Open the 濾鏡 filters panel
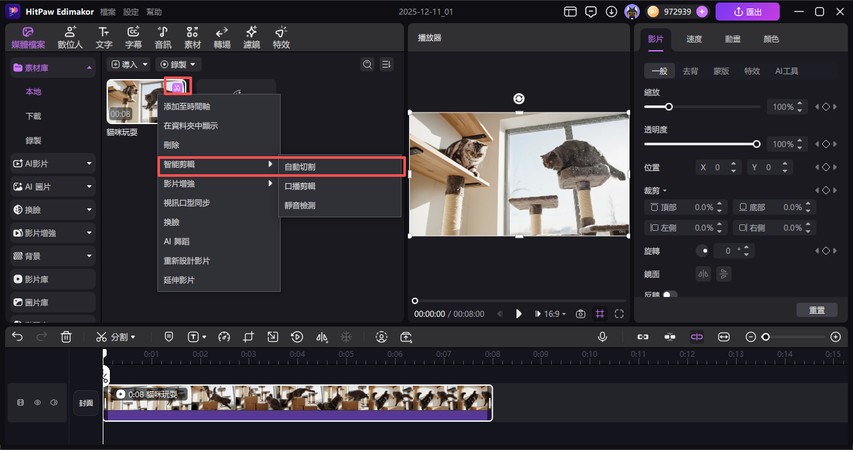Screen dimensions: 853x450 click(251, 37)
